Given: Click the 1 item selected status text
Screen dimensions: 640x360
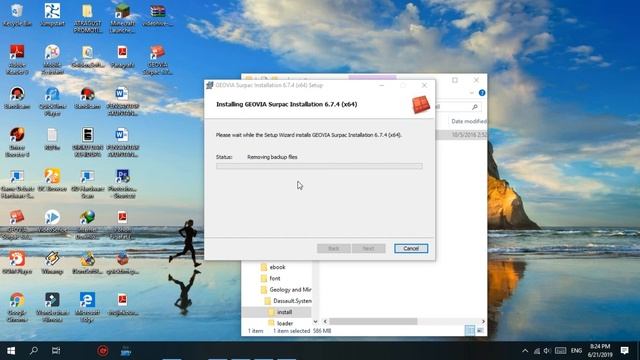Looking at the screenshot, I should tap(291, 331).
